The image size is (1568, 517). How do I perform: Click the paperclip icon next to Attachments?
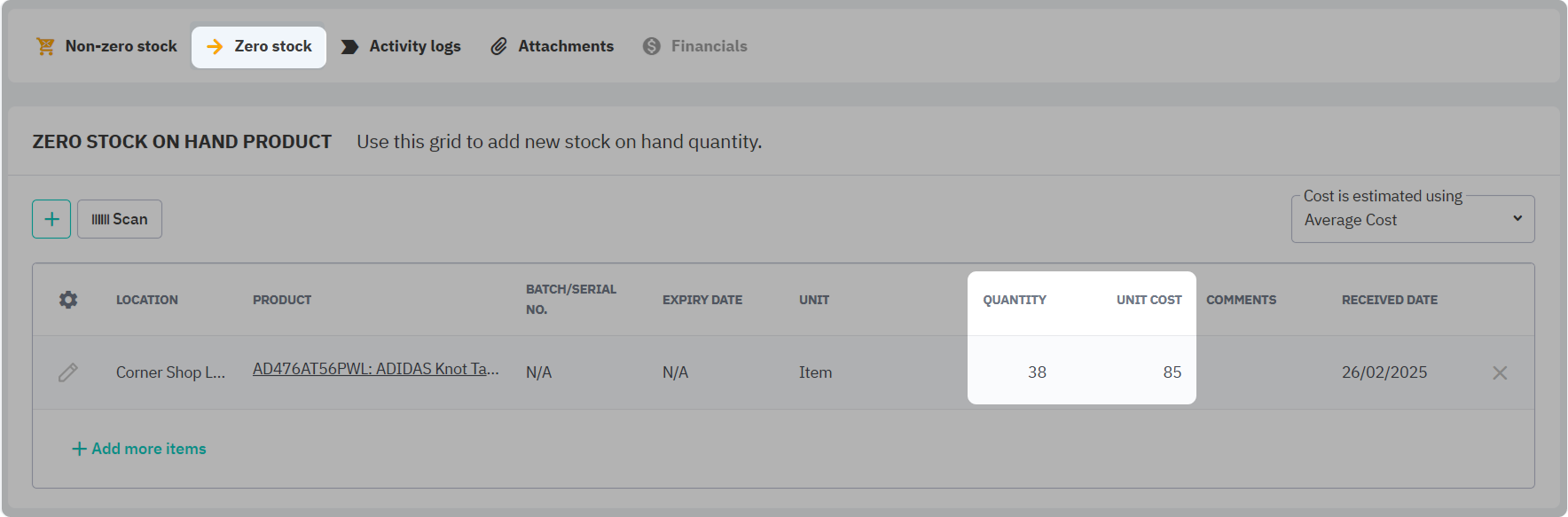498,45
